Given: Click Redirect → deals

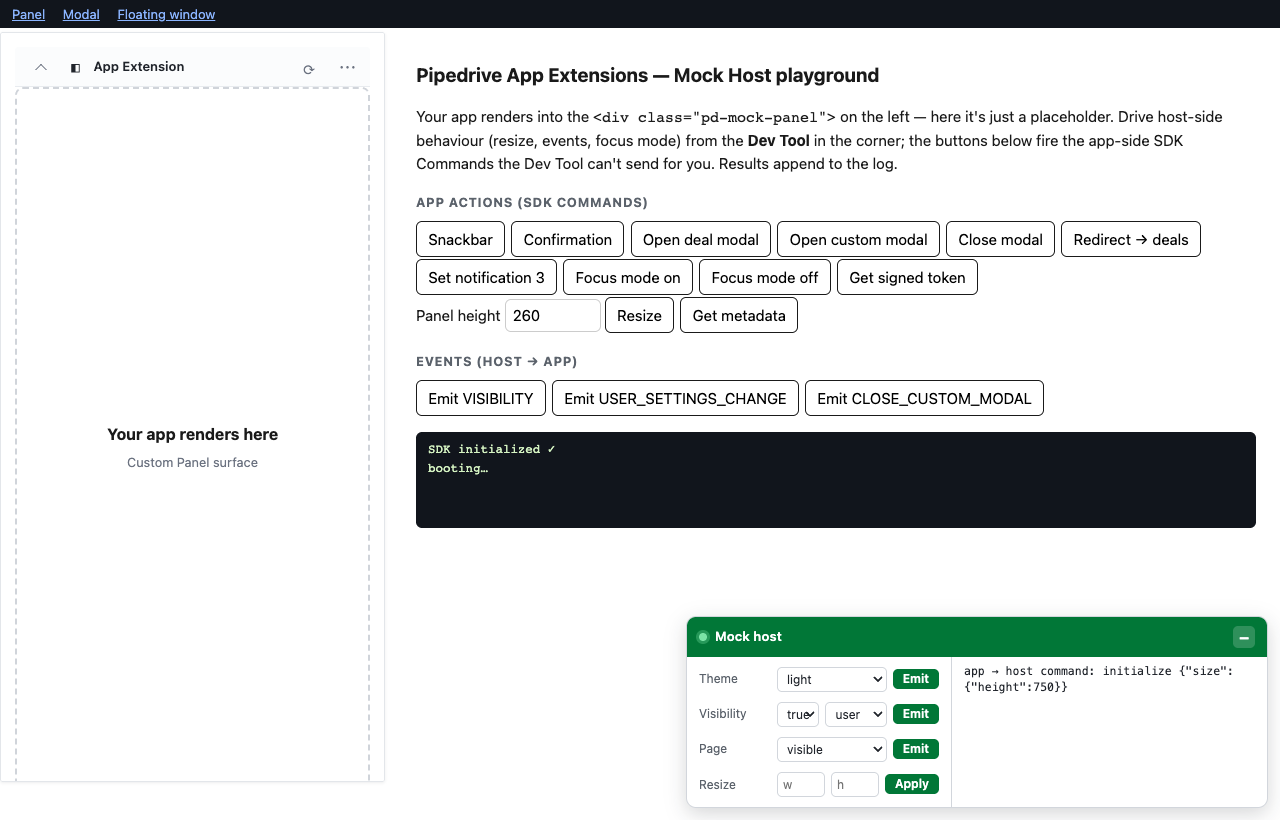Looking at the screenshot, I should 1131,240.
